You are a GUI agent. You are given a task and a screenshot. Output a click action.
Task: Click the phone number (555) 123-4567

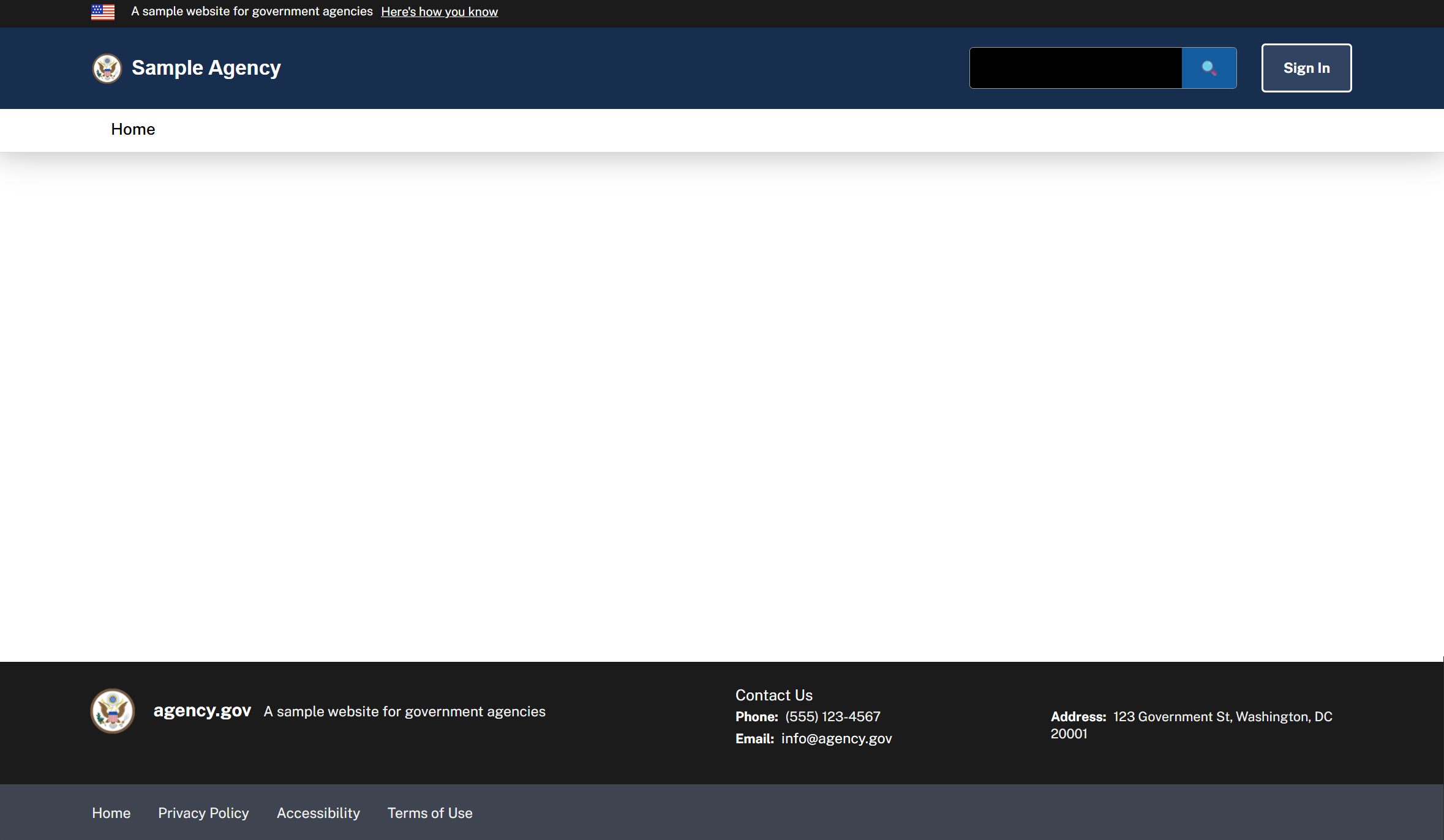(832, 717)
